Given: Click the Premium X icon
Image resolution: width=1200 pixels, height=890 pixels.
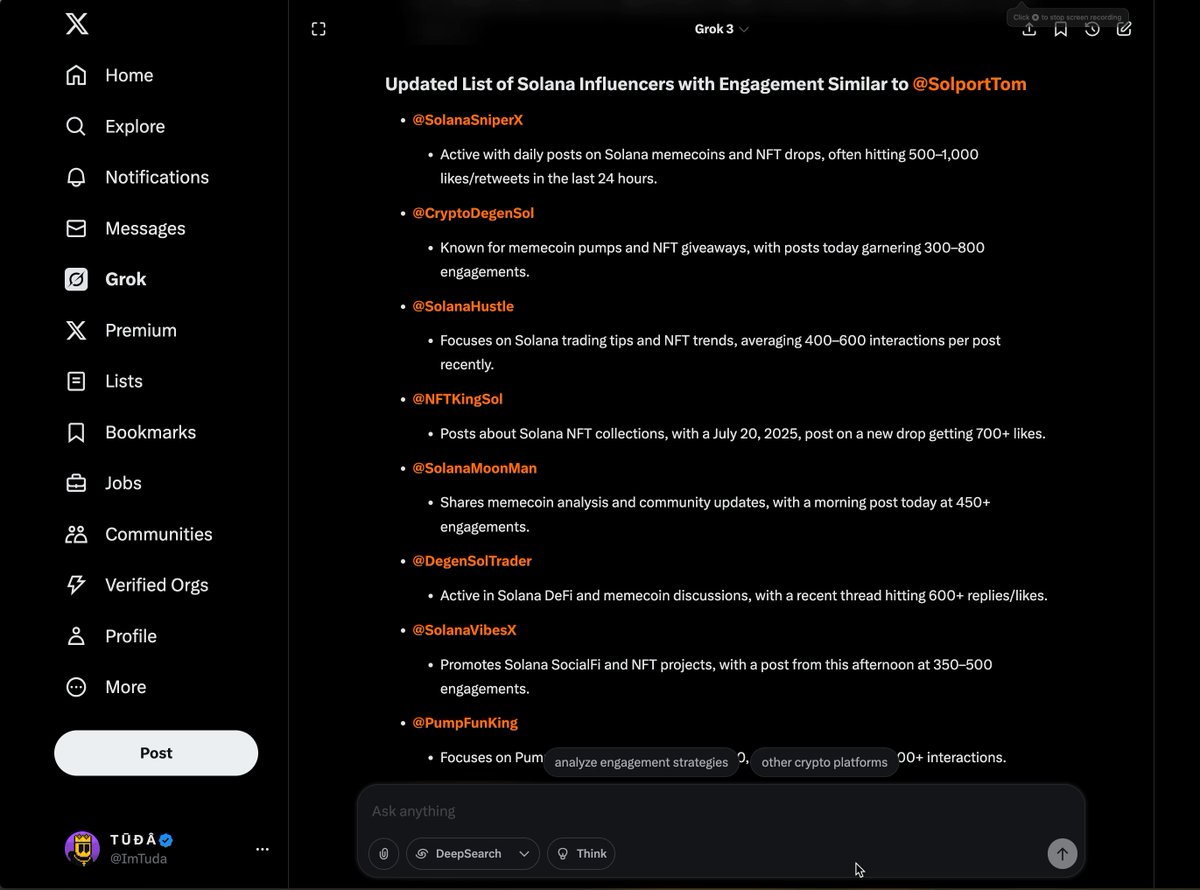Looking at the screenshot, I should coord(76,330).
